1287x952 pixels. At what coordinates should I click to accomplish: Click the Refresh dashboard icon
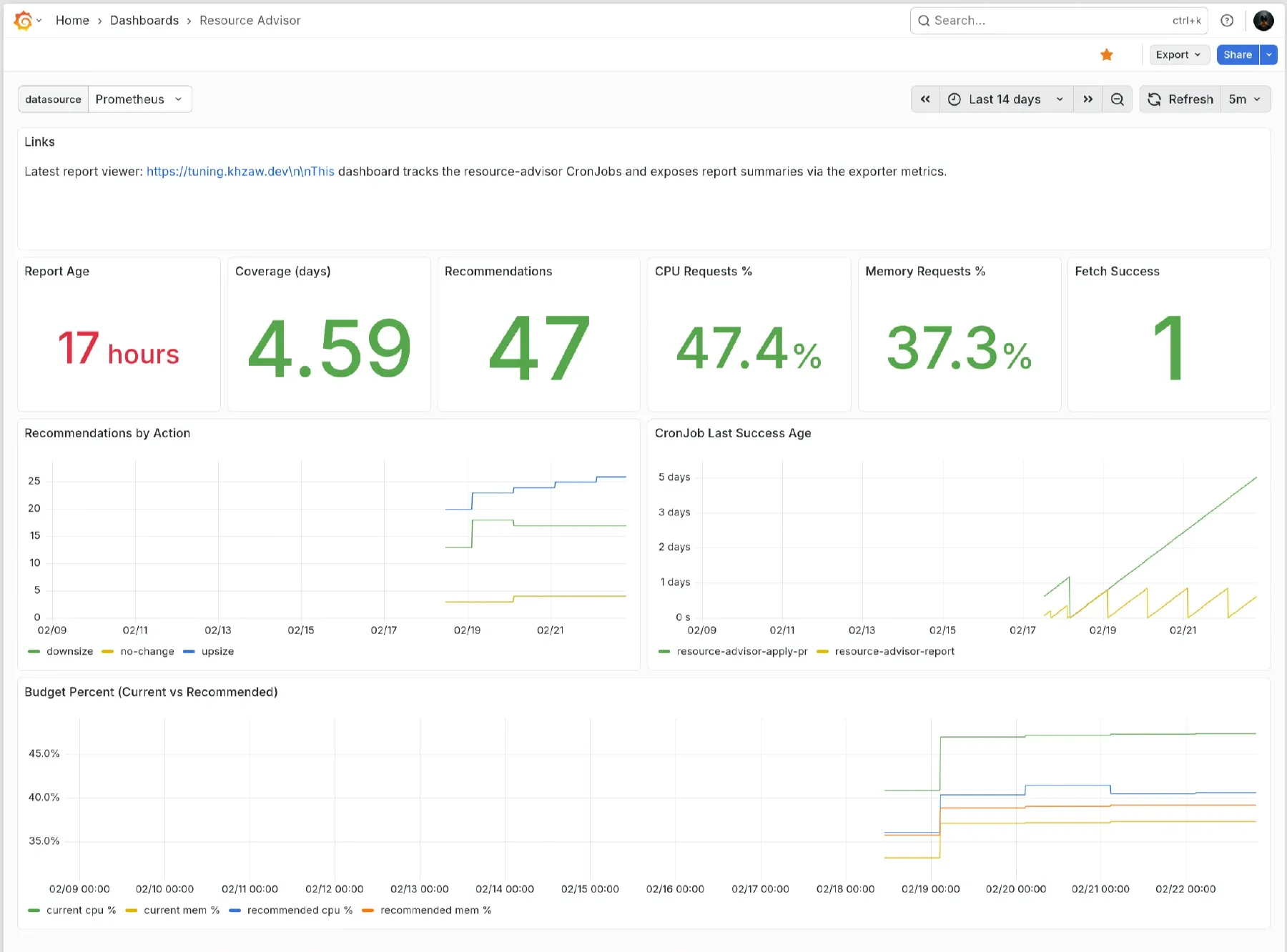[x=1154, y=99]
